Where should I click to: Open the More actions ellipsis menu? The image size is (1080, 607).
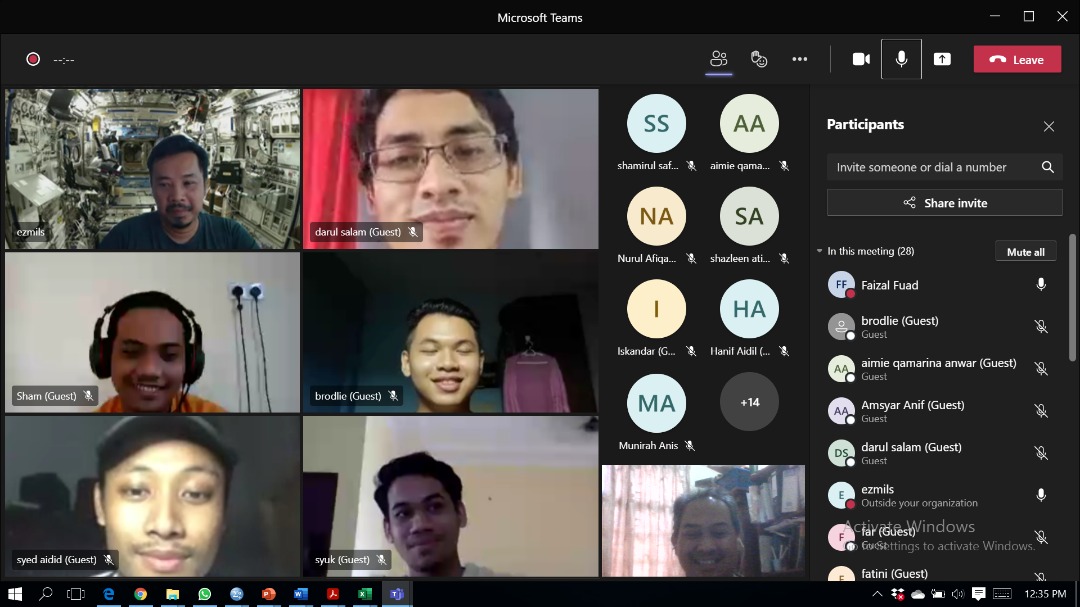click(x=799, y=59)
